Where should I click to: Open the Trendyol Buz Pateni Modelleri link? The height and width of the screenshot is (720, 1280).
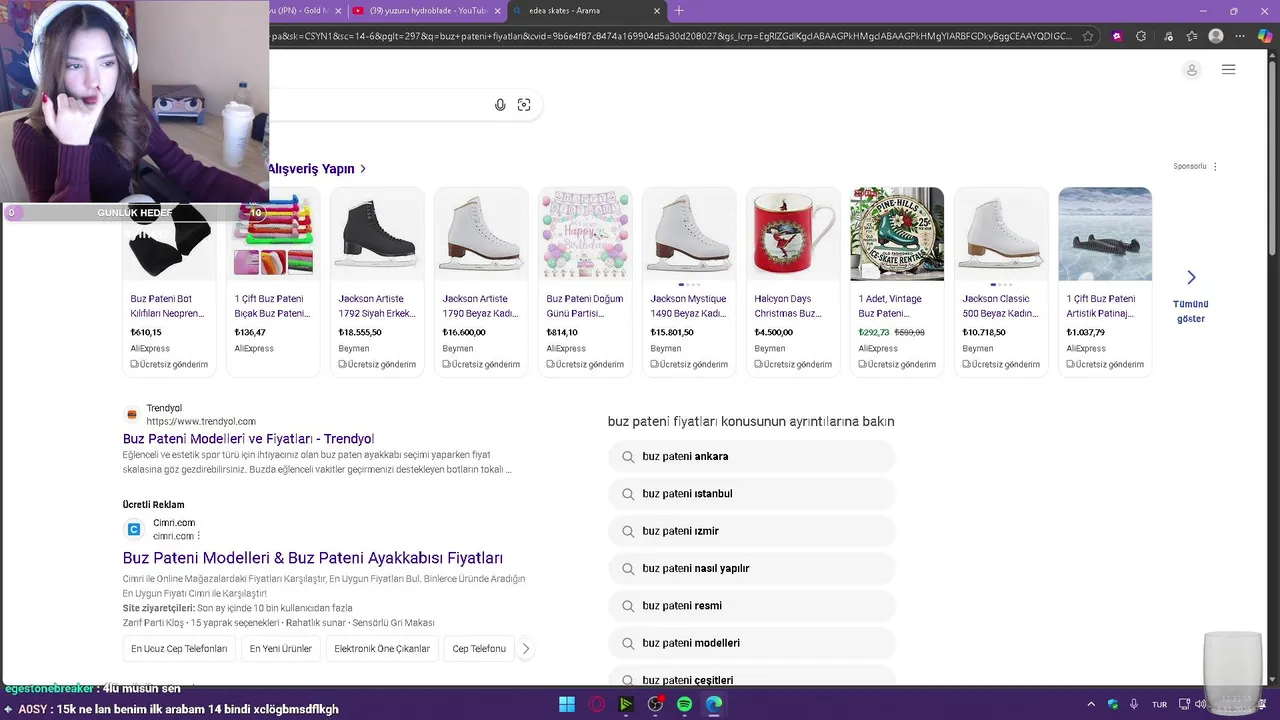click(x=248, y=439)
